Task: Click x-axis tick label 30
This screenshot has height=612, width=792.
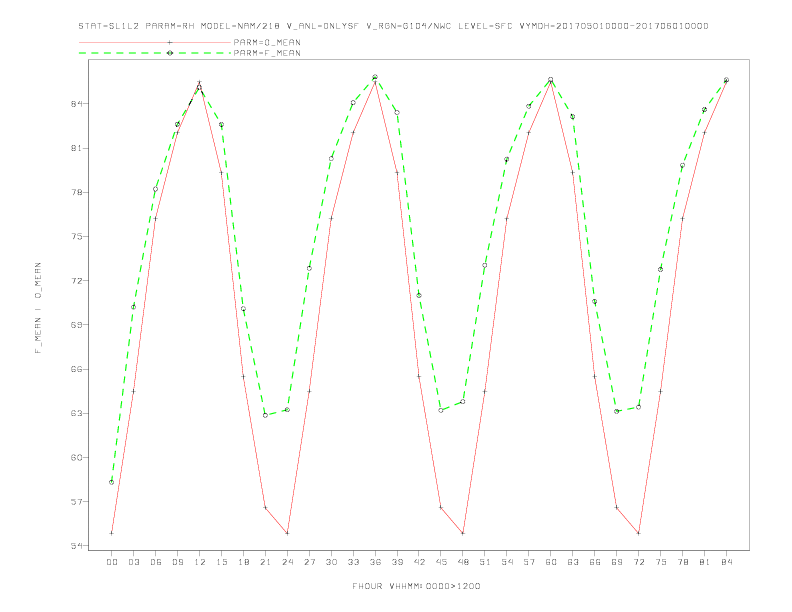Action: click(331, 562)
